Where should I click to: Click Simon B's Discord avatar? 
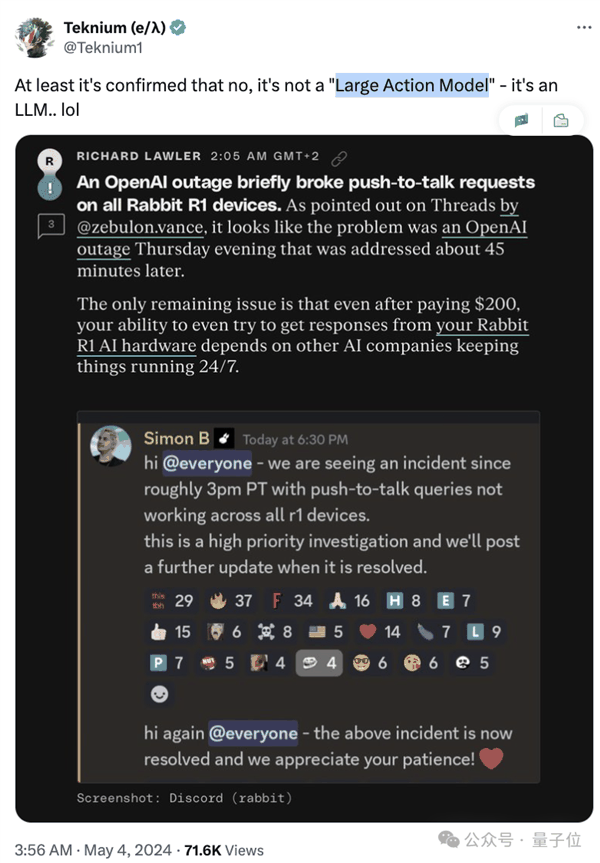[x=111, y=445]
